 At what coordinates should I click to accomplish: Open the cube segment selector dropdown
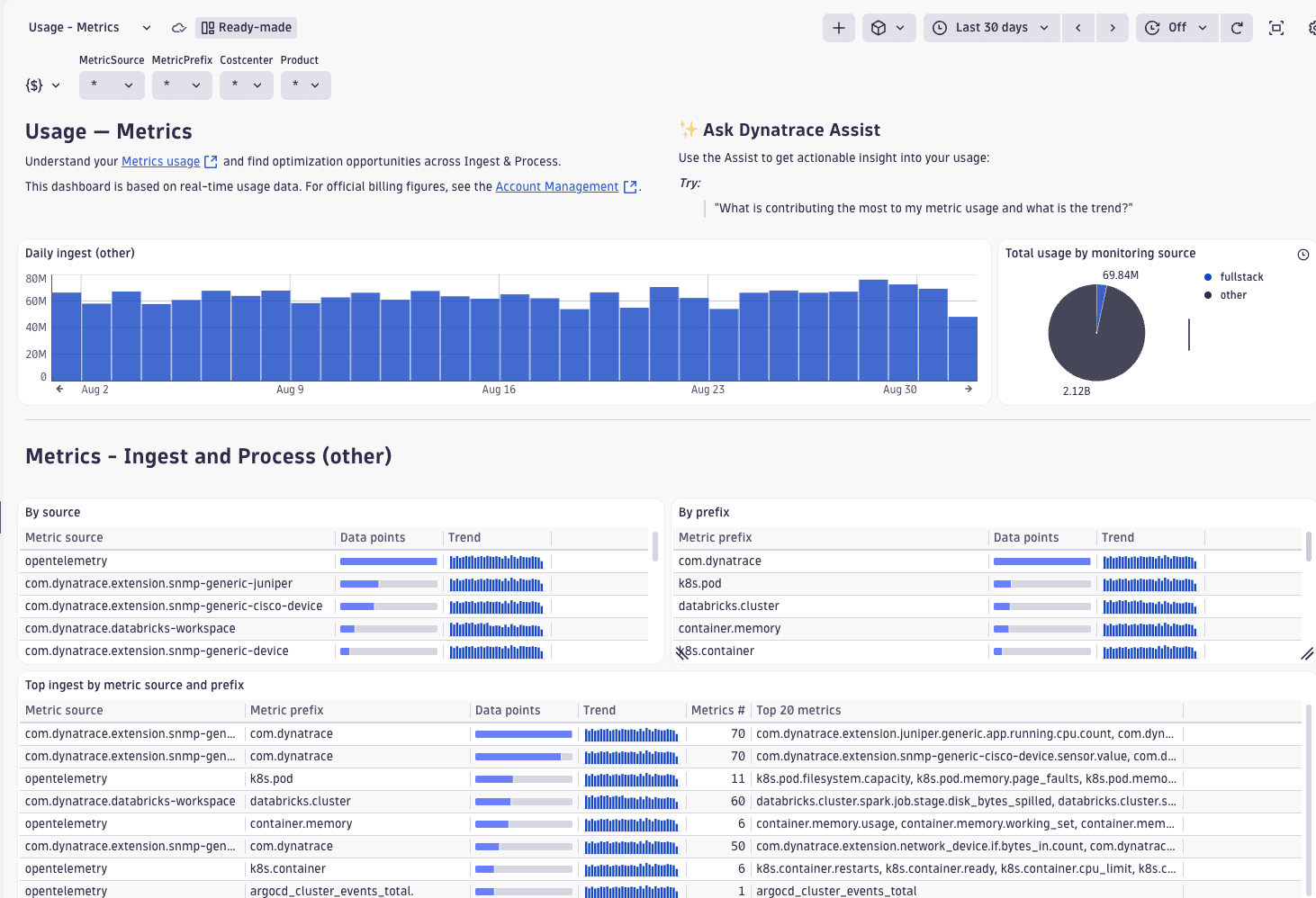[x=888, y=28]
